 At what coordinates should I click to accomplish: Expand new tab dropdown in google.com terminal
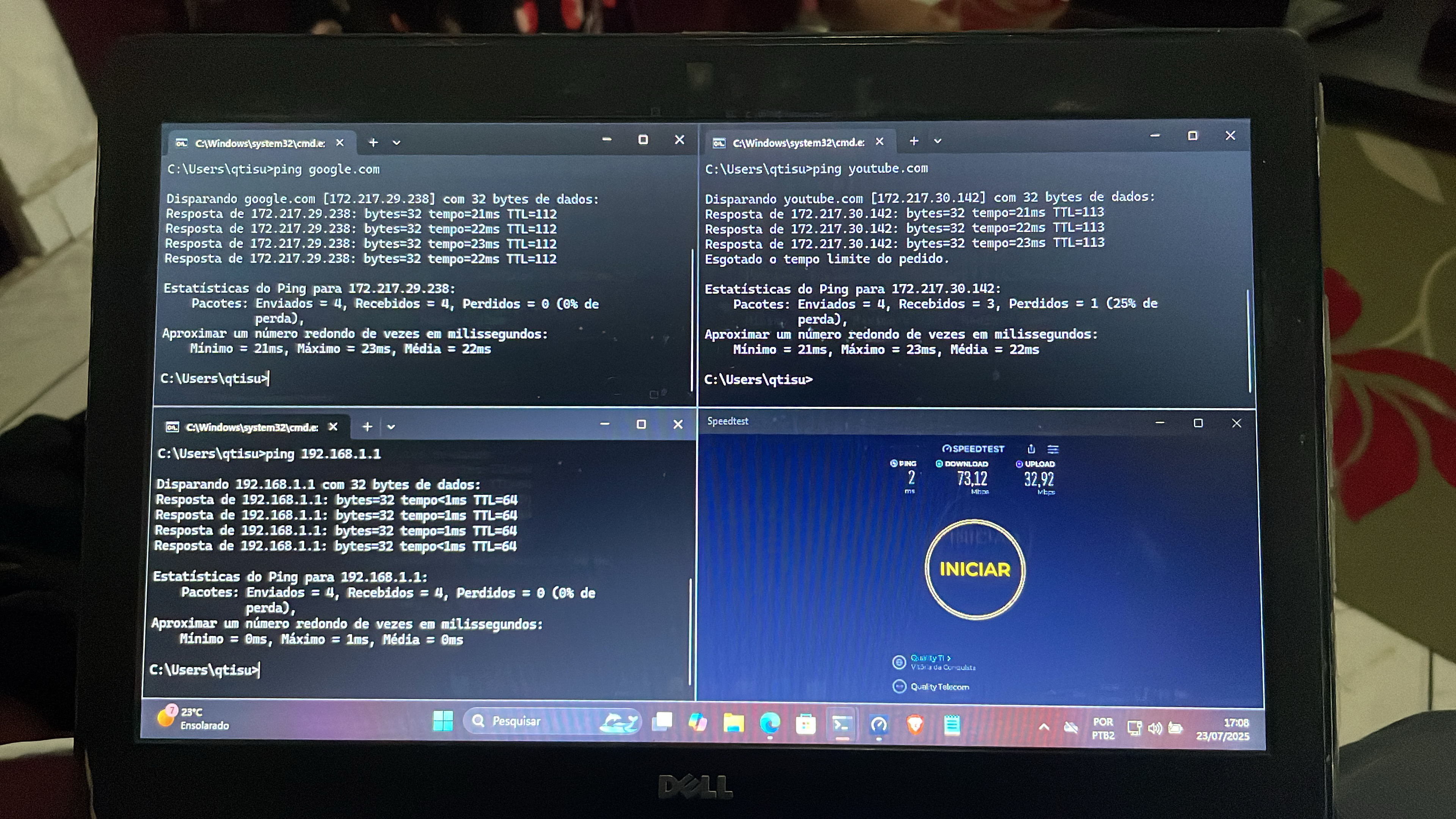(396, 143)
